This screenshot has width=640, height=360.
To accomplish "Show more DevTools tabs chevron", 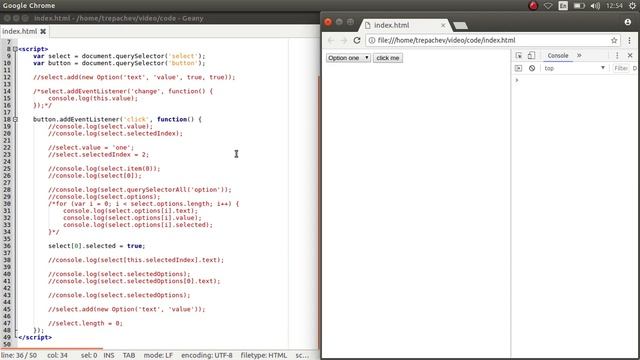I will click(579, 56).
